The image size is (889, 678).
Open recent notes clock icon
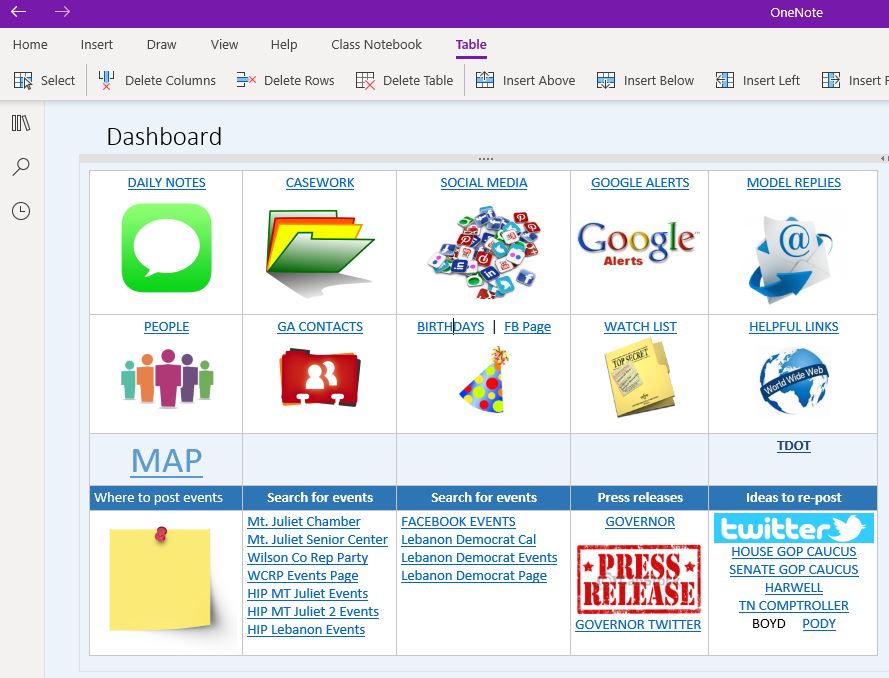[x=21, y=211]
